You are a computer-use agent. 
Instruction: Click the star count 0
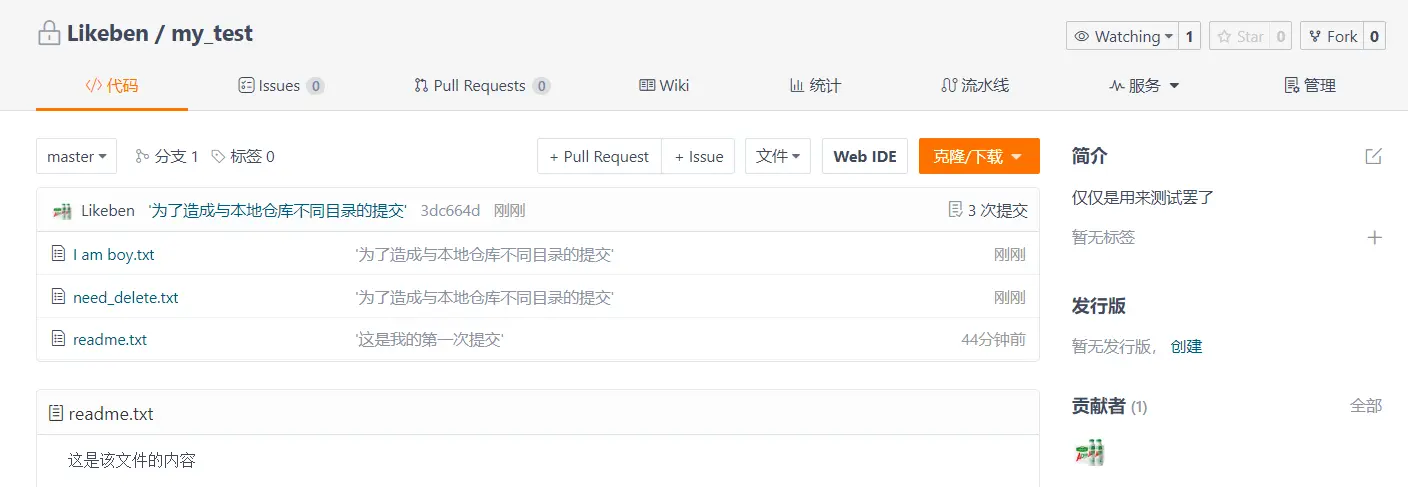coord(1280,36)
